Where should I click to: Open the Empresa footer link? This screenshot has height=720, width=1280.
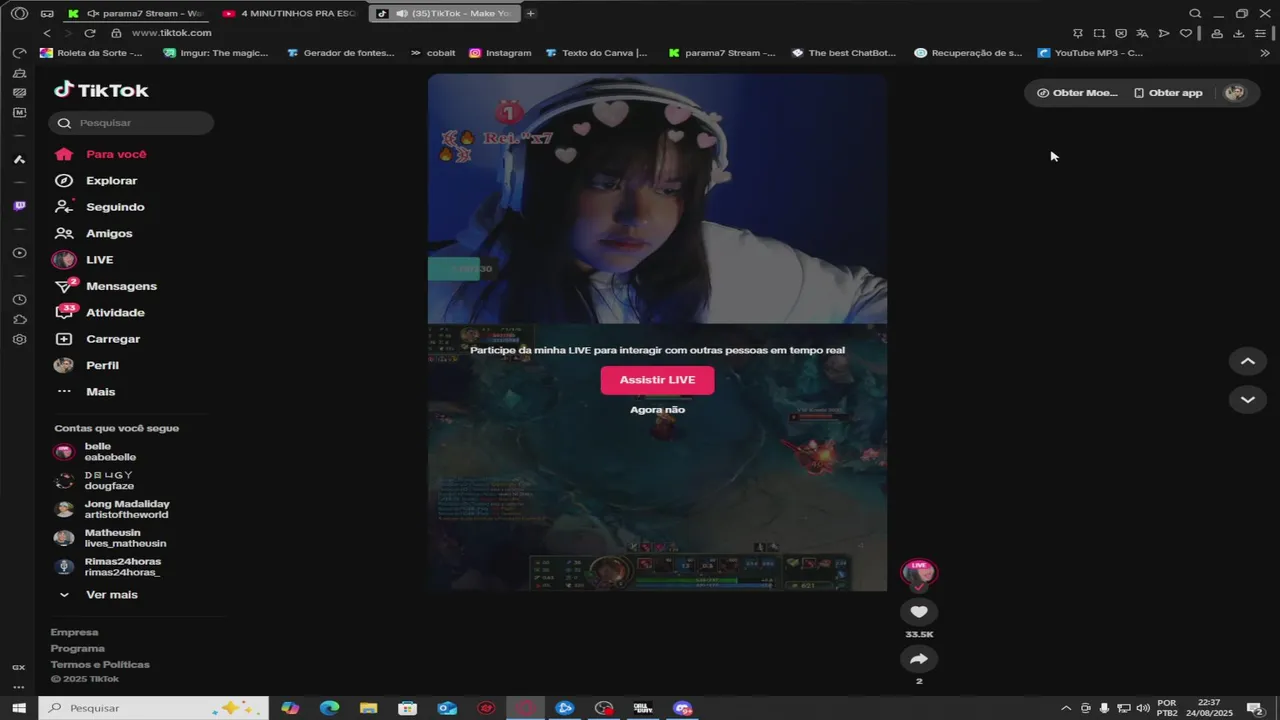pos(75,632)
